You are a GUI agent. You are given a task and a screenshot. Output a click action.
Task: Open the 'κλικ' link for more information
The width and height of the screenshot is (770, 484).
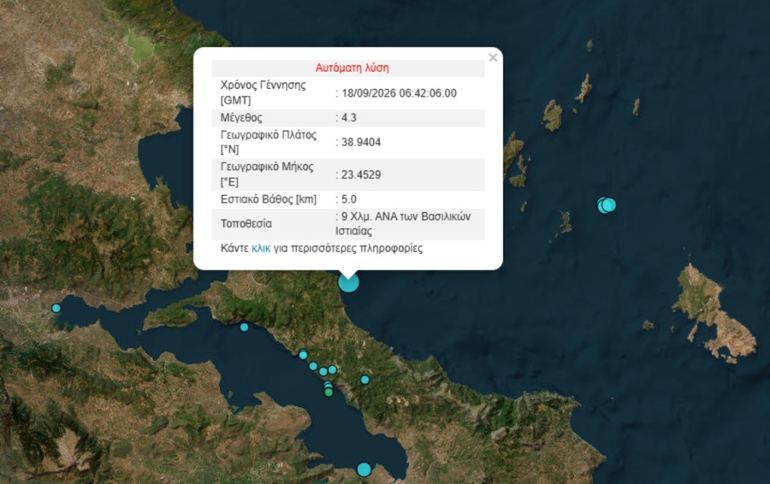[261, 248]
